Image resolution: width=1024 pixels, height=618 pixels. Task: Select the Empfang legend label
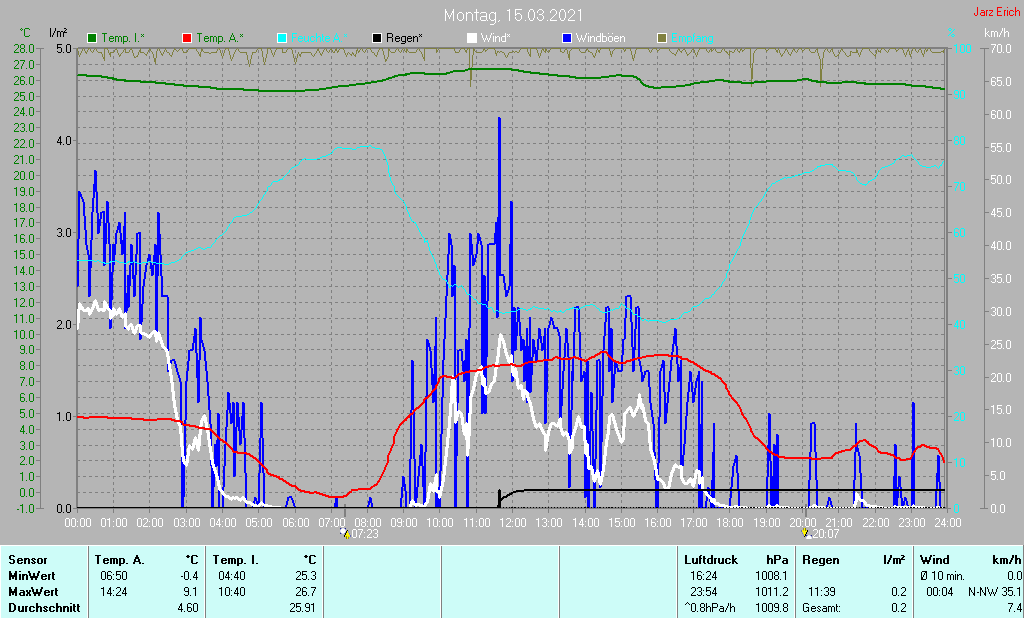(x=692, y=39)
